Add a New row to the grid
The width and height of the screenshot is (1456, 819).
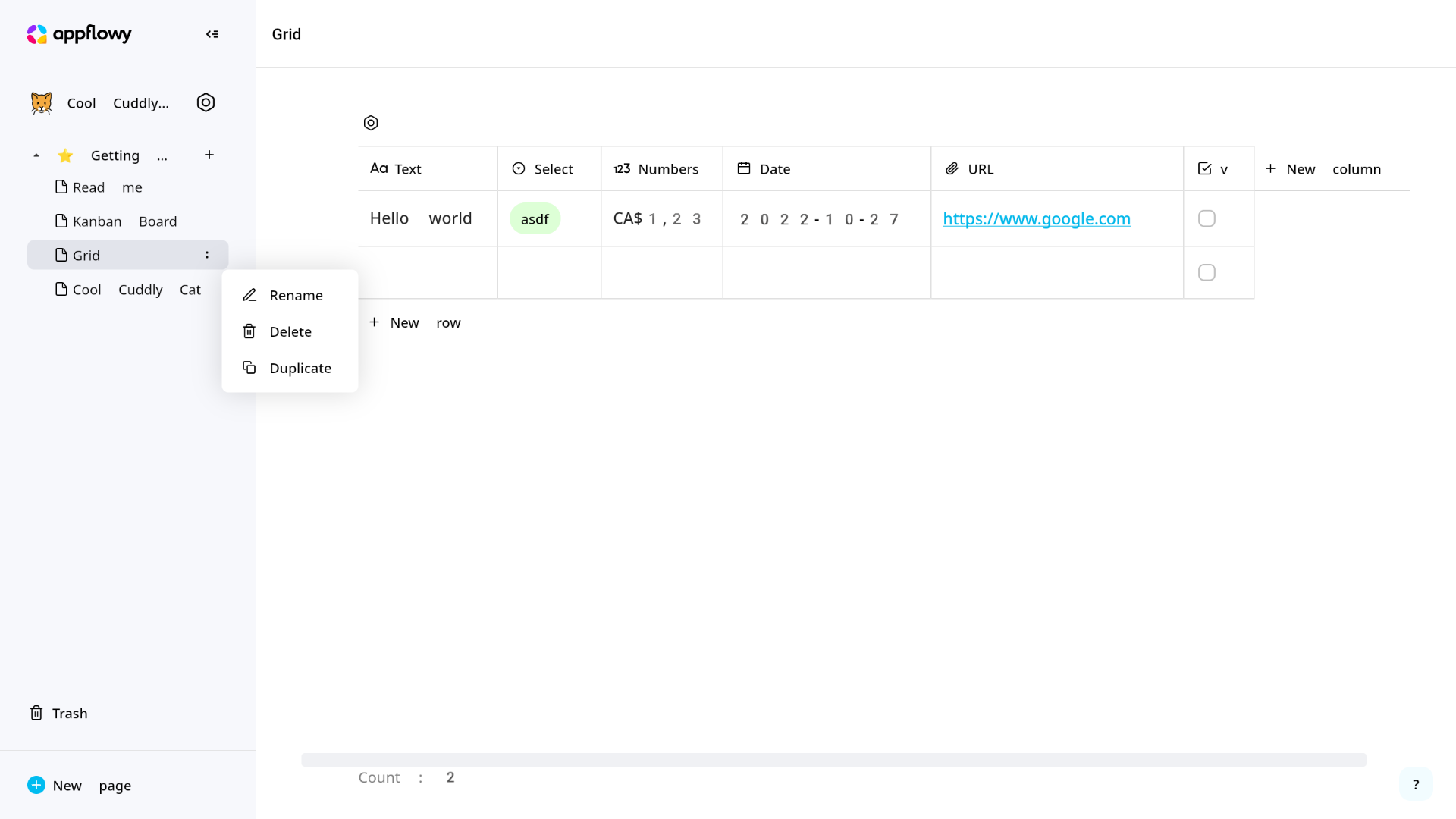(x=415, y=322)
